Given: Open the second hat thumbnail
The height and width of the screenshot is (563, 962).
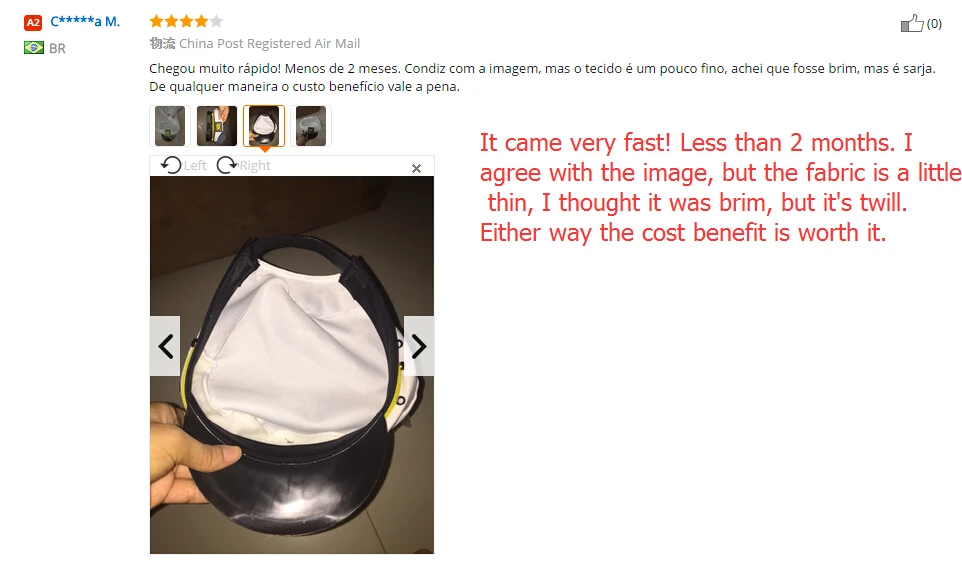Looking at the screenshot, I should (217, 126).
